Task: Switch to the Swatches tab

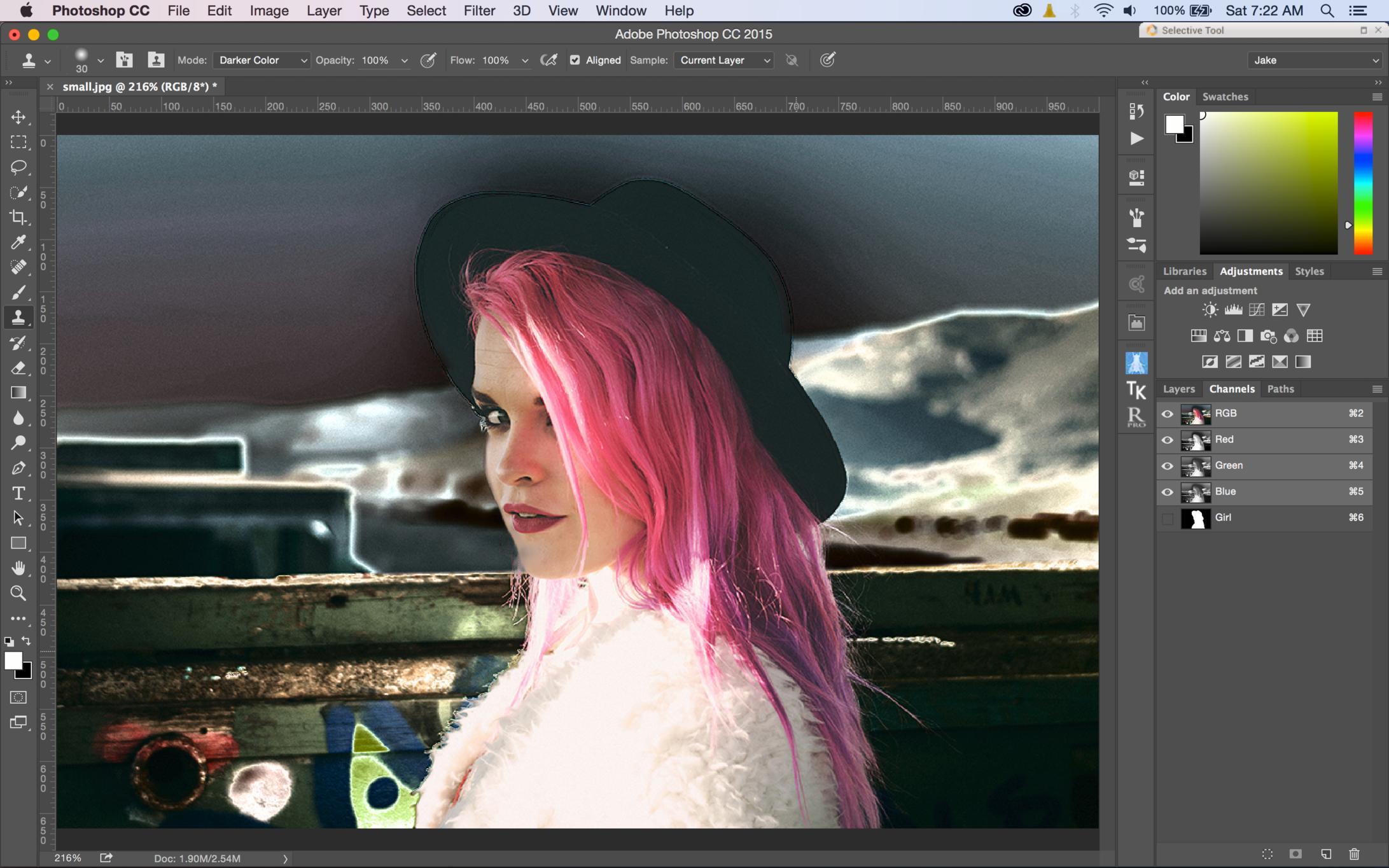Action: click(1225, 97)
